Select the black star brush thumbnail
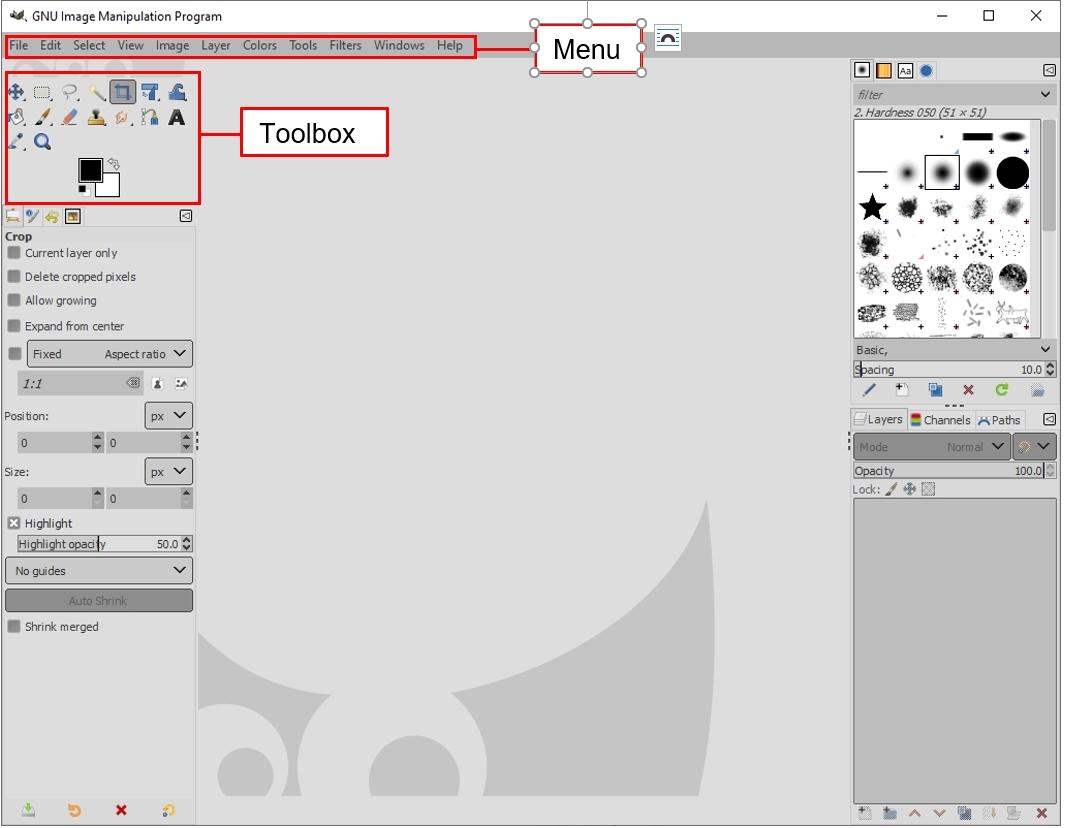Image resolution: width=1065 pixels, height=828 pixels. [x=872, y=207]
